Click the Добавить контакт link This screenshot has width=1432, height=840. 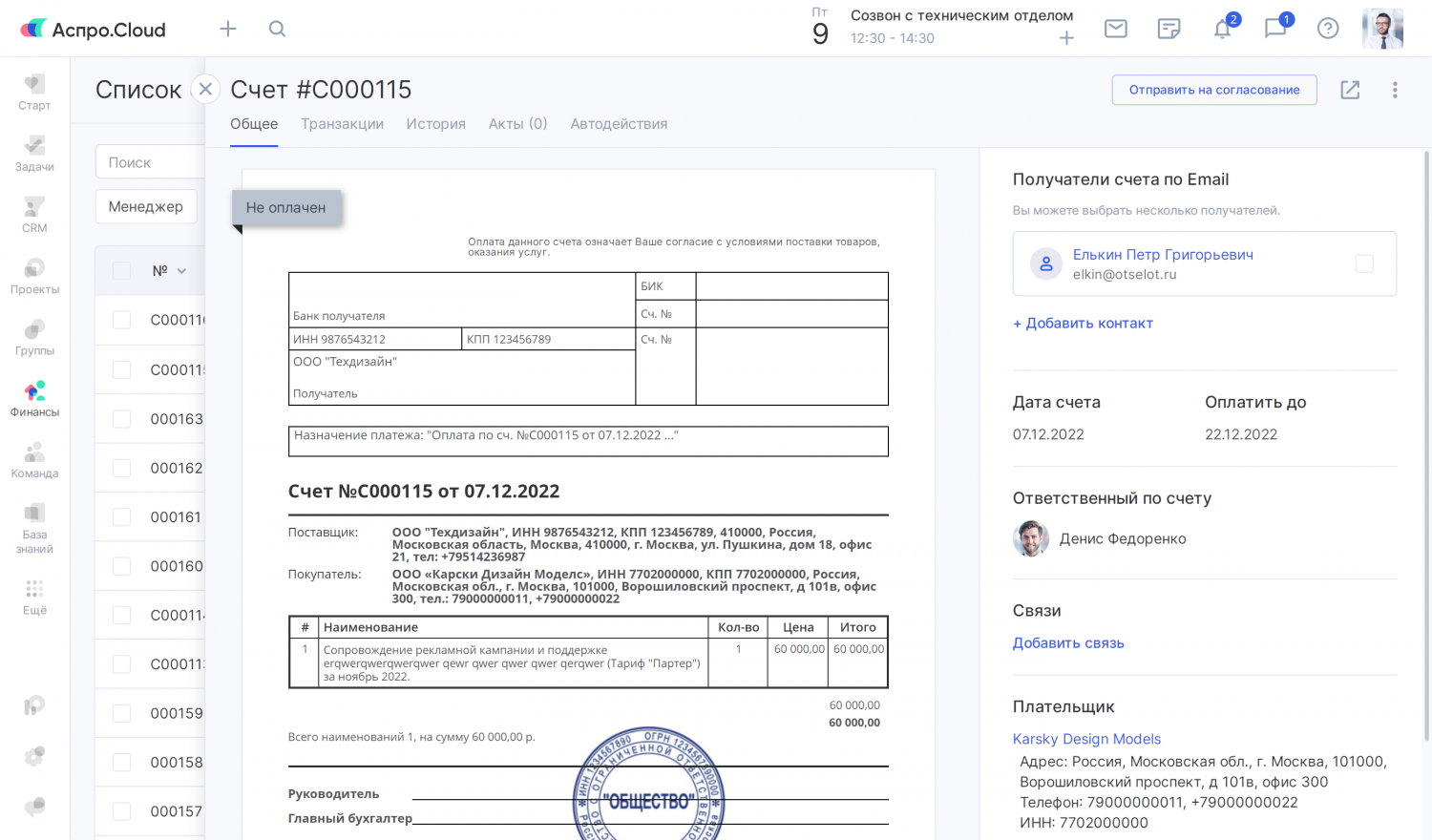click(x=1083, y=324)
